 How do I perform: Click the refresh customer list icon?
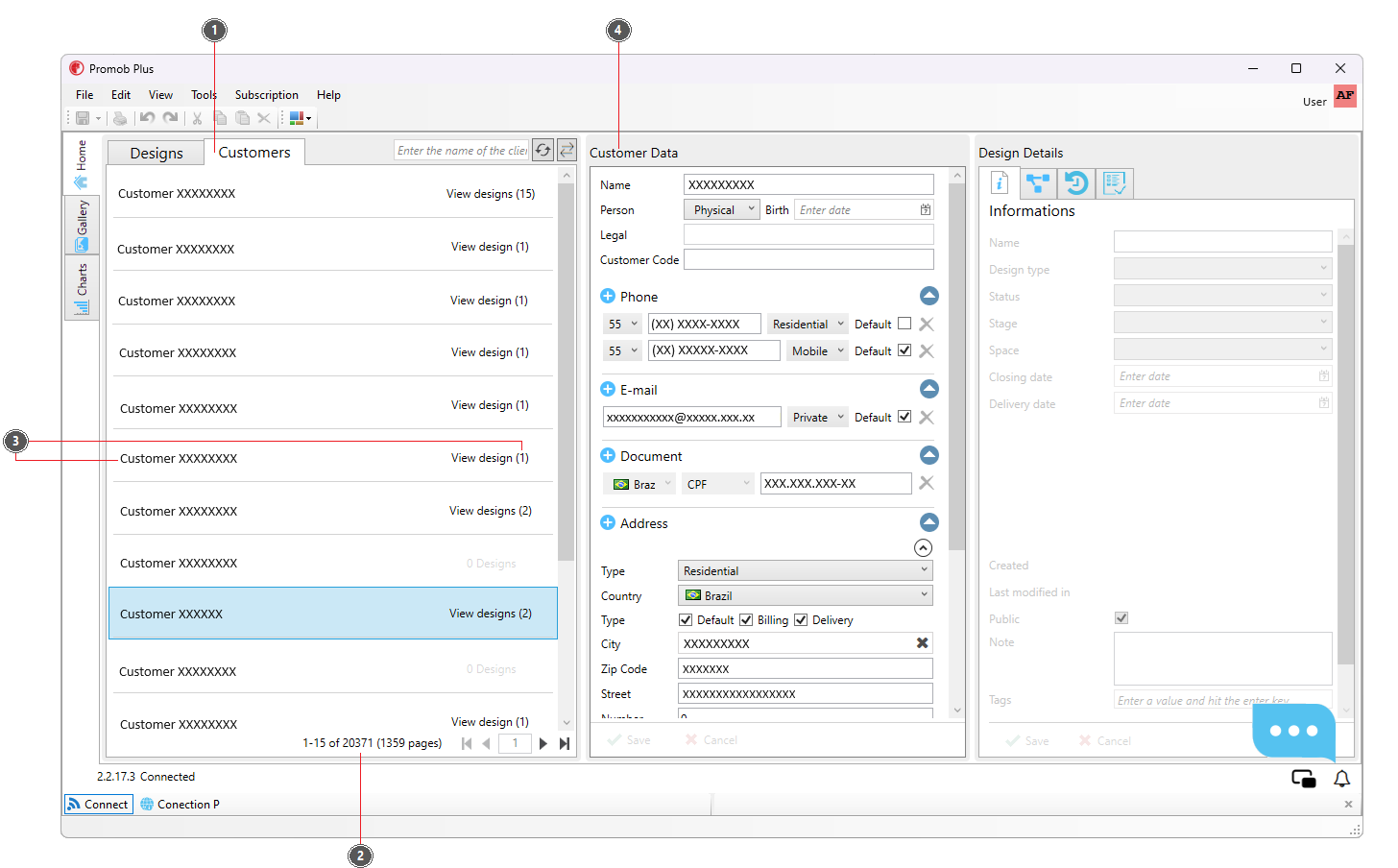pos(543,150)
